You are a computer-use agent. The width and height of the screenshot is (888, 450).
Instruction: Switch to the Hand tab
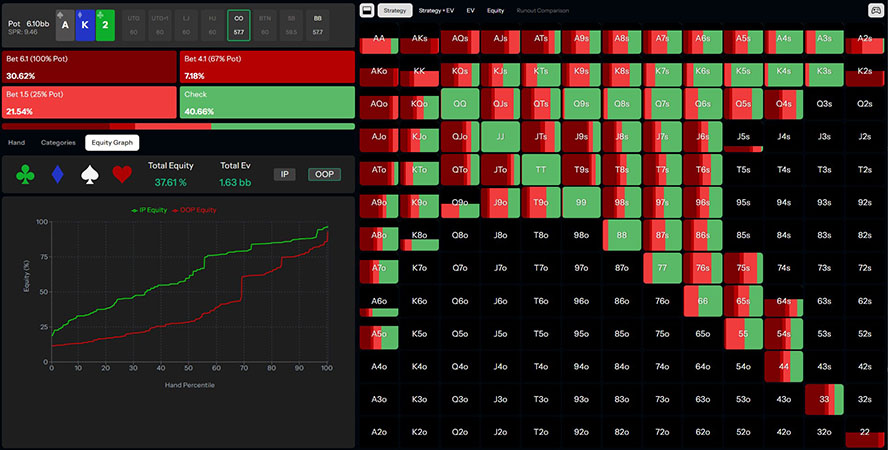tap(16, 143)
